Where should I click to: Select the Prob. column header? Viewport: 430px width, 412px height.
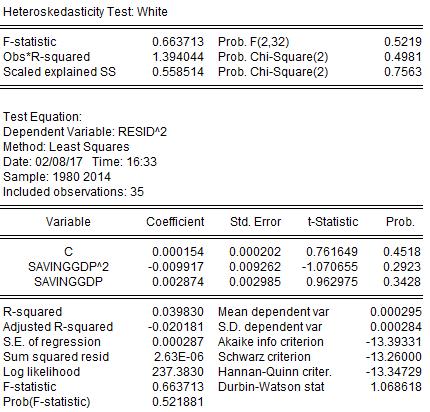(x=400, y=222)
